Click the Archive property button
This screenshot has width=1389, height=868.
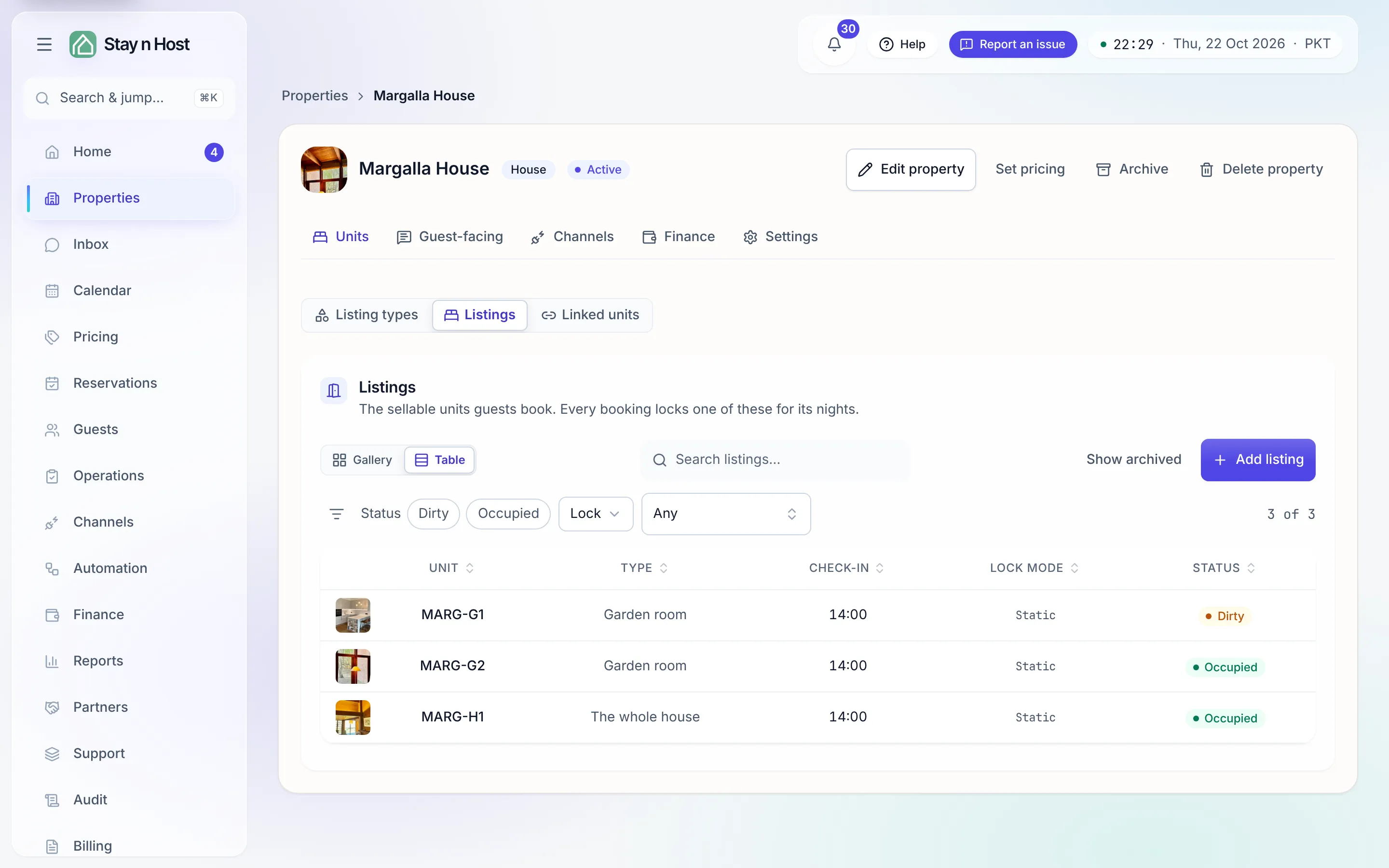point(1132,170)
